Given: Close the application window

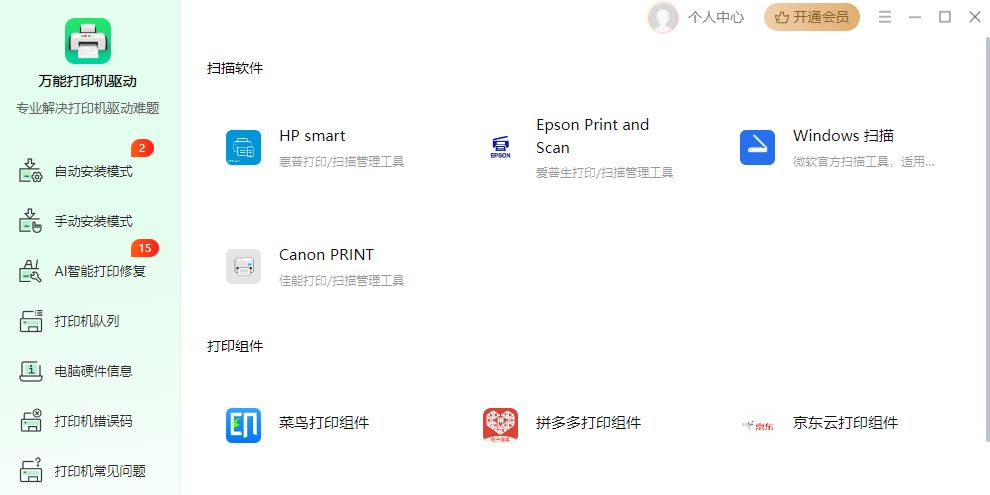Looking at the screenshot, I should pyautogui.click(x=974, y=17).
